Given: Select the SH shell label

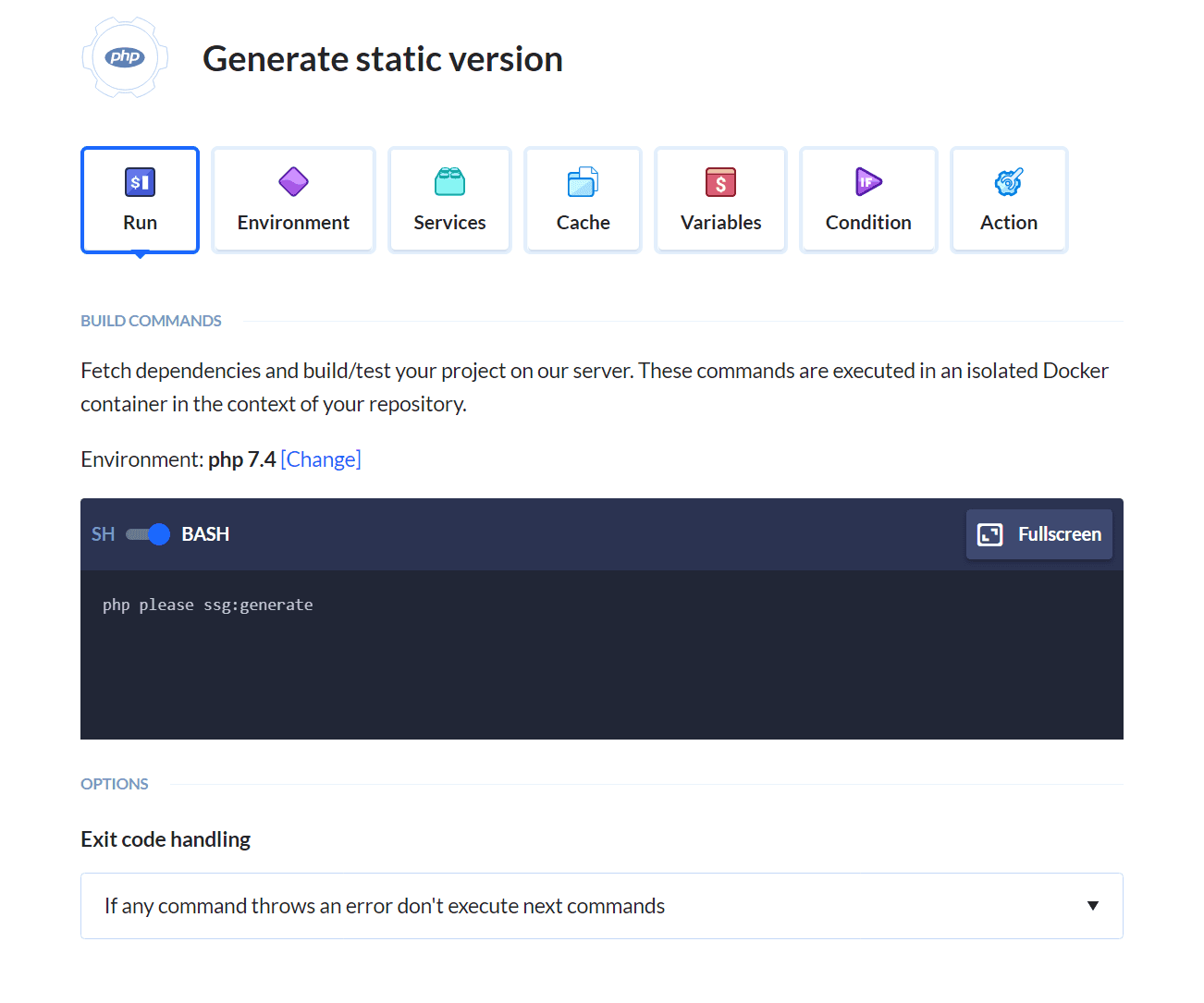Looking at the screenshot, I should pyautogui.click(x=103, y=534).
